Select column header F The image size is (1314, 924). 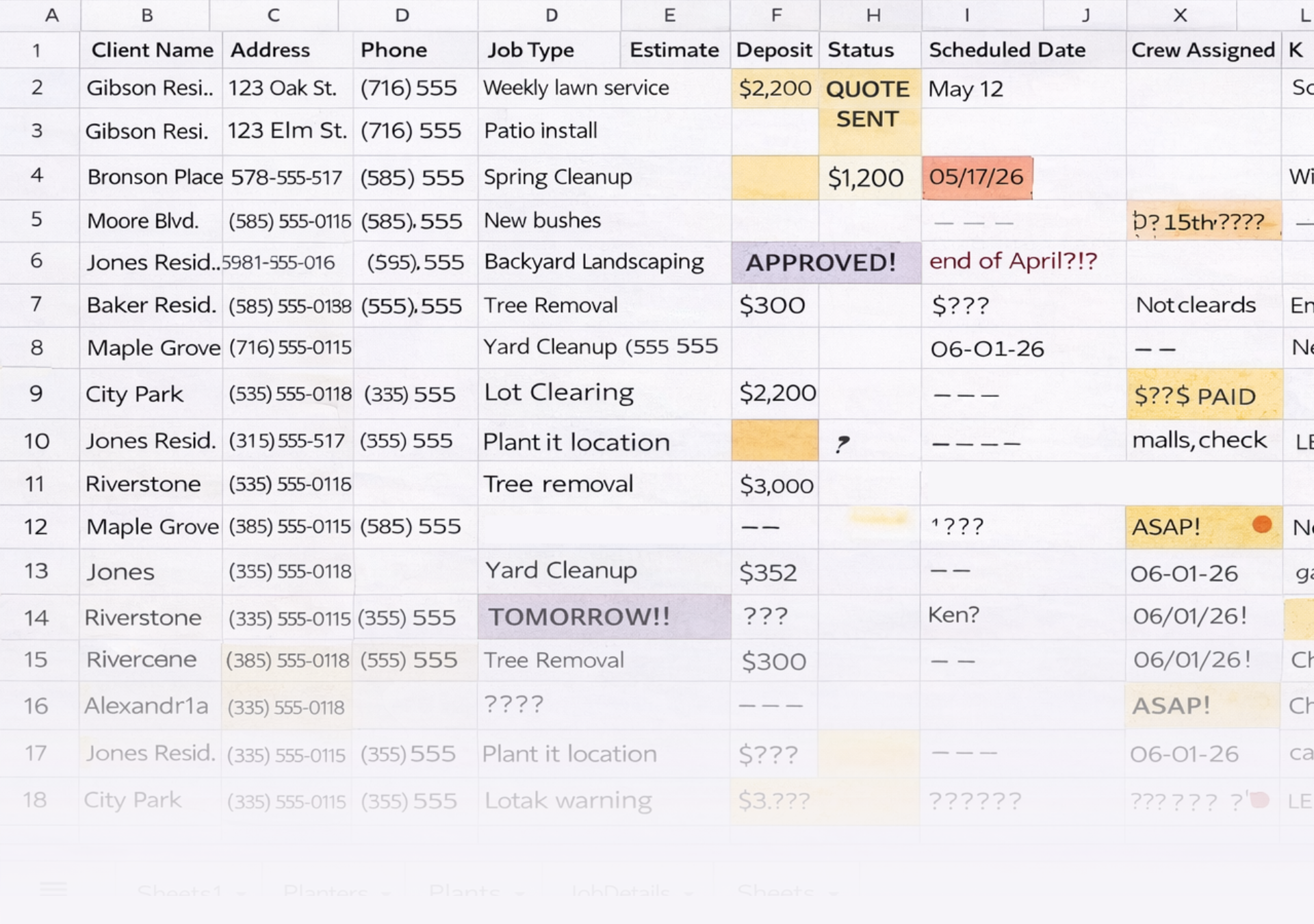pyautogui.click(x=775, y=15)
